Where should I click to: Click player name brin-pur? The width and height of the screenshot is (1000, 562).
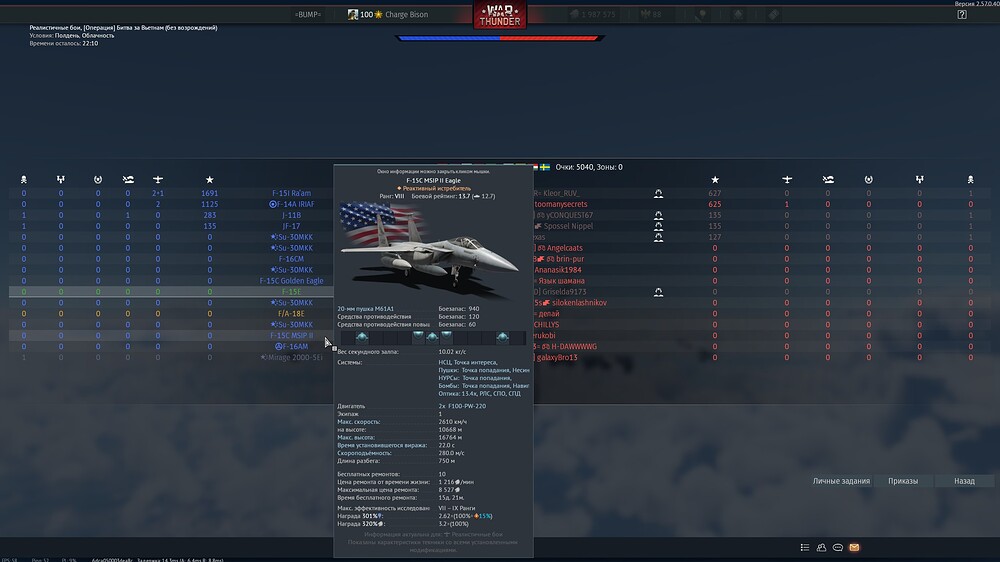[570, 259]
